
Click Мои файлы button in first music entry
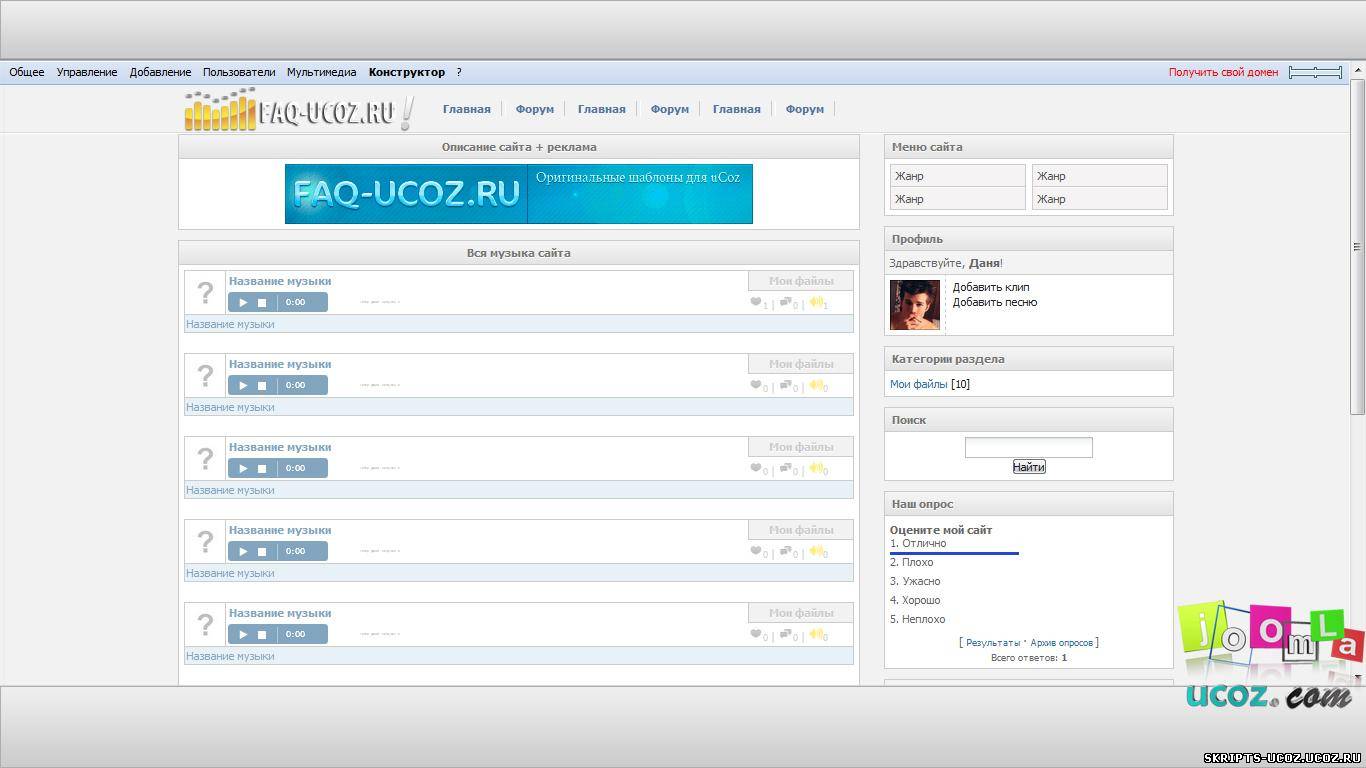pyautogui.click(x=801, y=281)
